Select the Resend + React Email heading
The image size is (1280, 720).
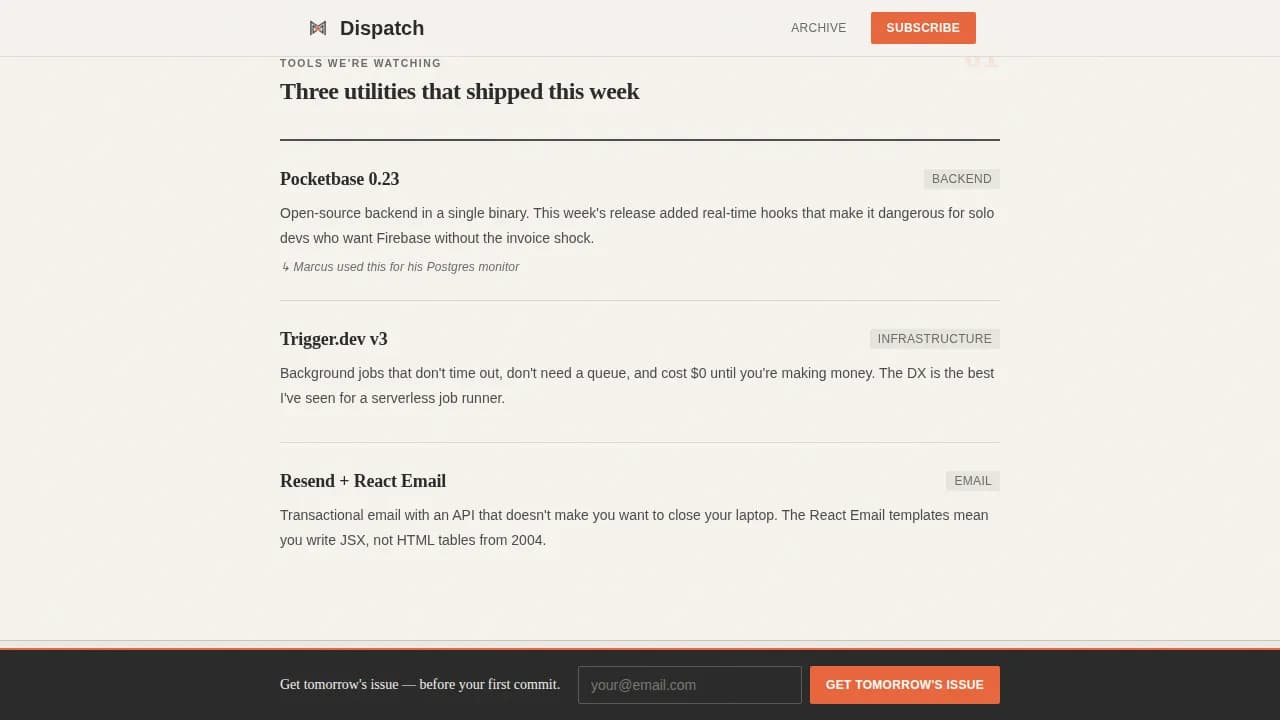tap(363, 481)
